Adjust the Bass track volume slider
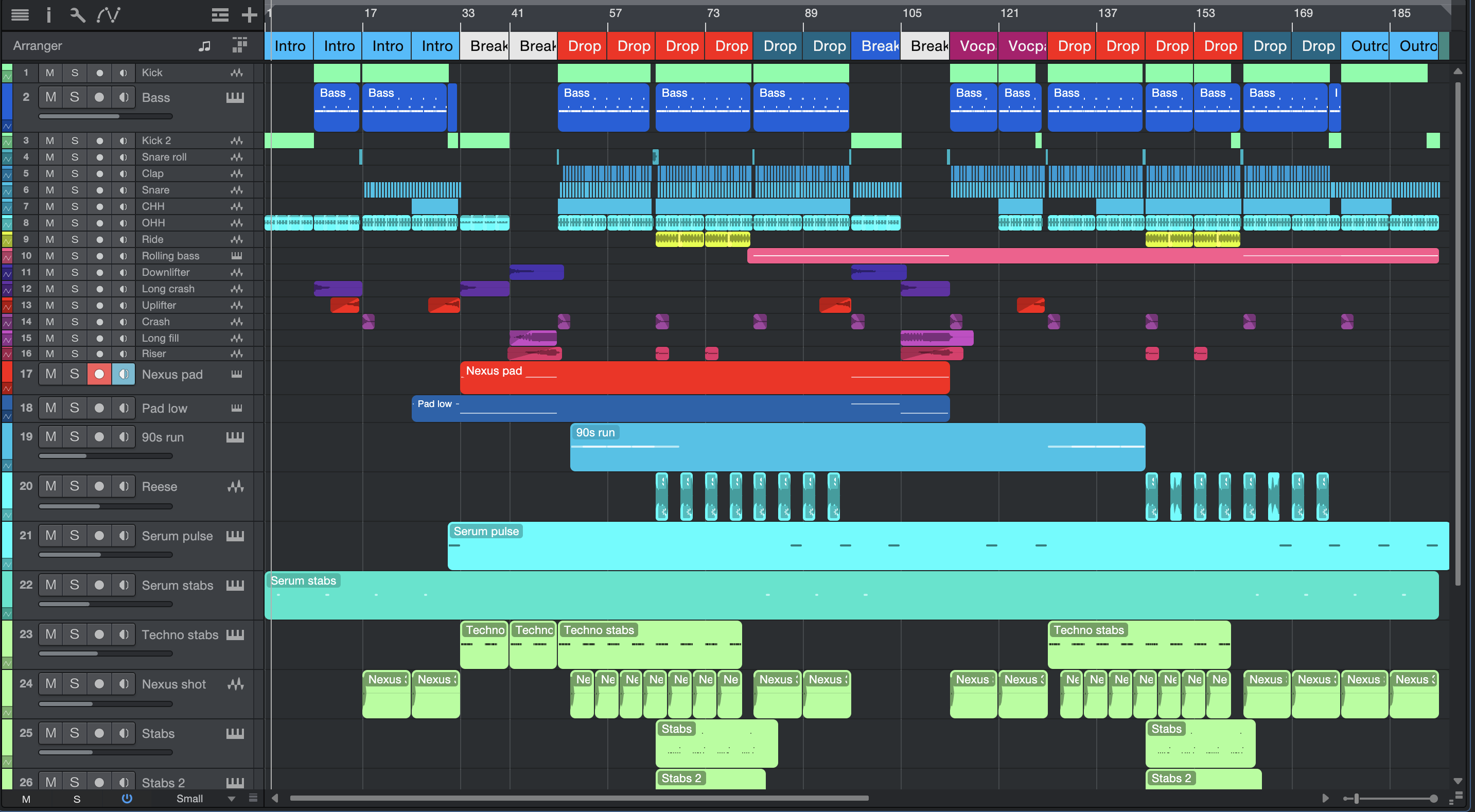This screenshot has height=812, width=1475. pos(106,116)
